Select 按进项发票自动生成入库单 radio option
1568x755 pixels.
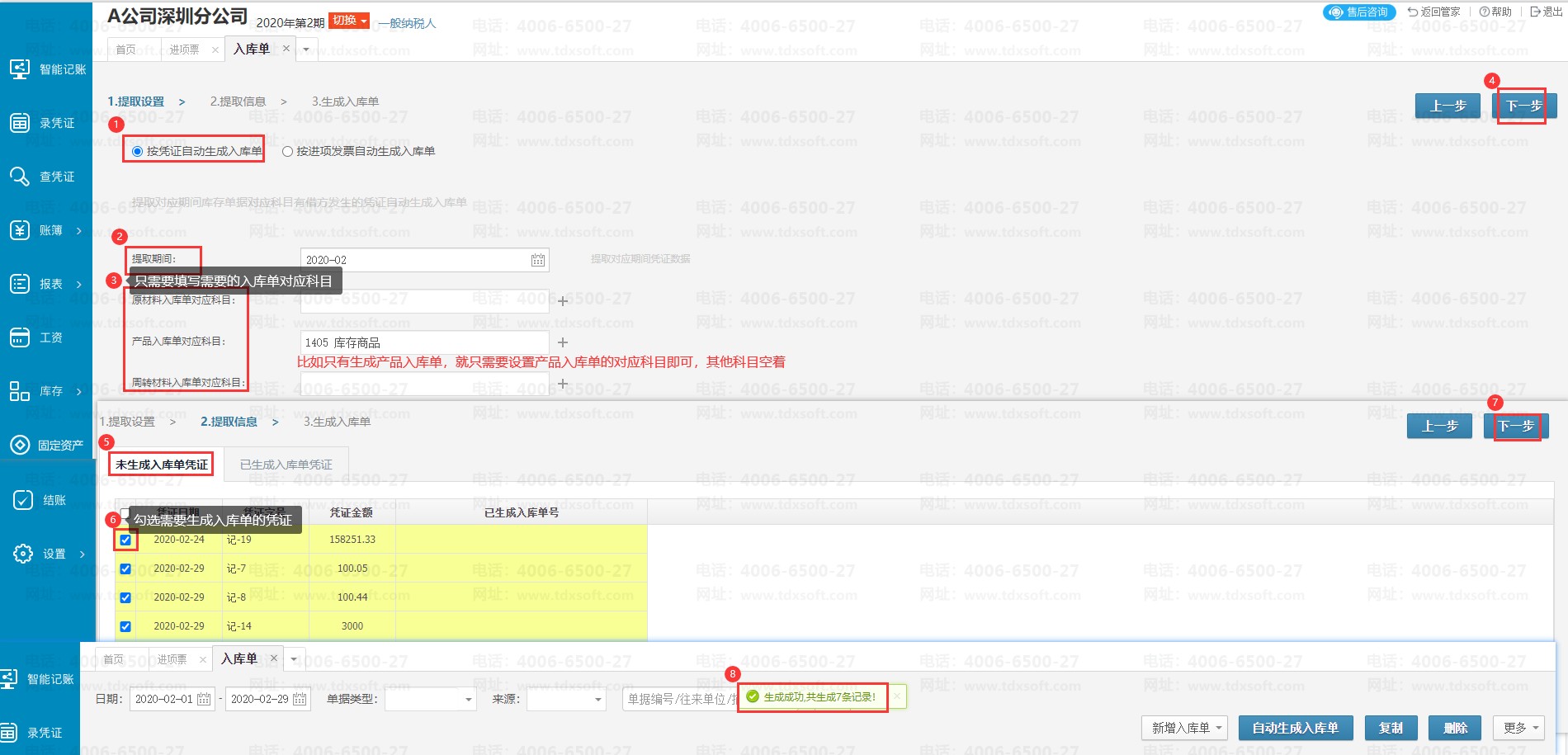point(287,151)
